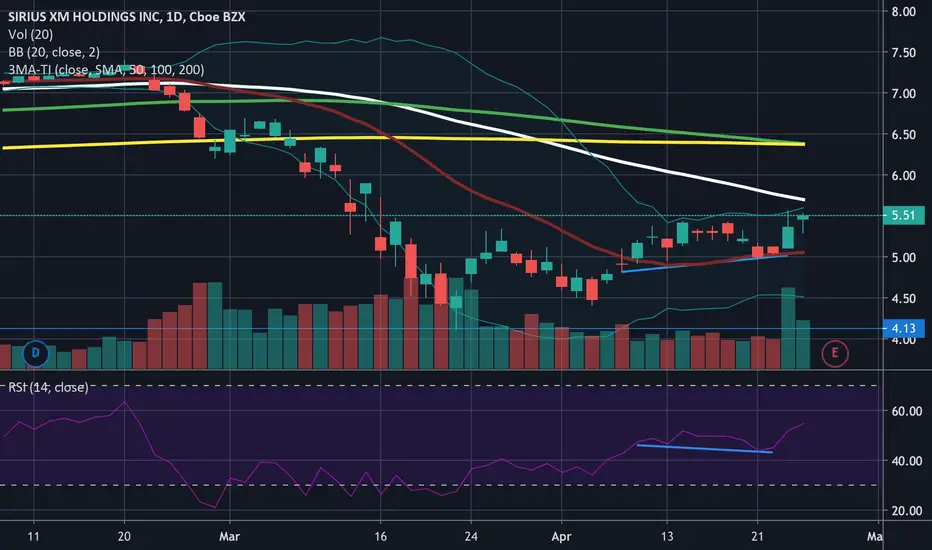The width and height of the screenshot is (932, 550).
Task: Click the Apr label on time axis
Action: (x=561, y=536)
